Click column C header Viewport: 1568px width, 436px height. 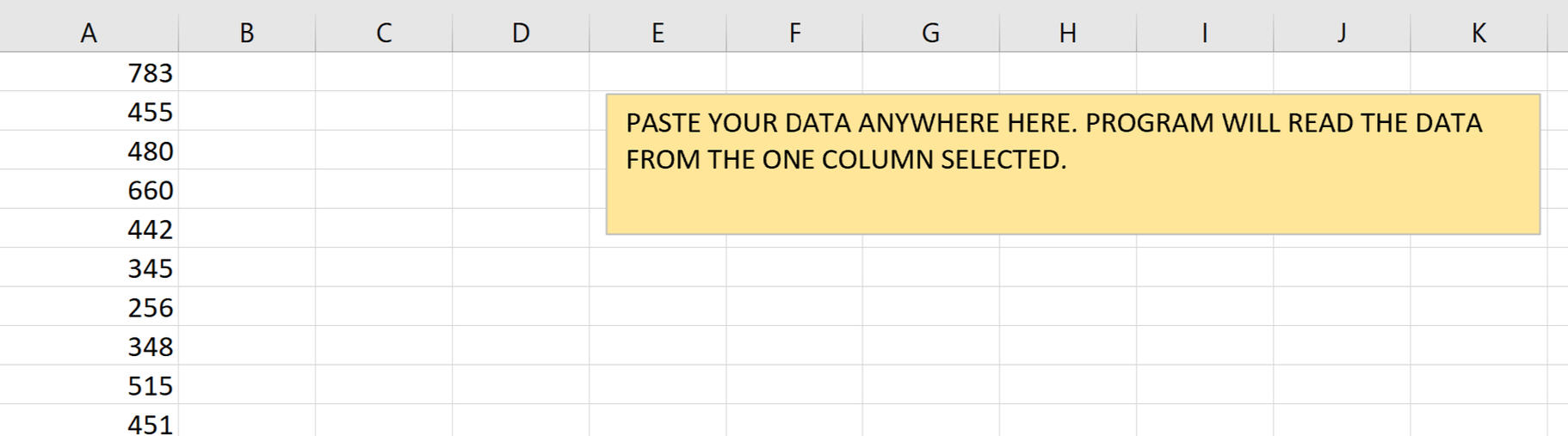(384, 33)
